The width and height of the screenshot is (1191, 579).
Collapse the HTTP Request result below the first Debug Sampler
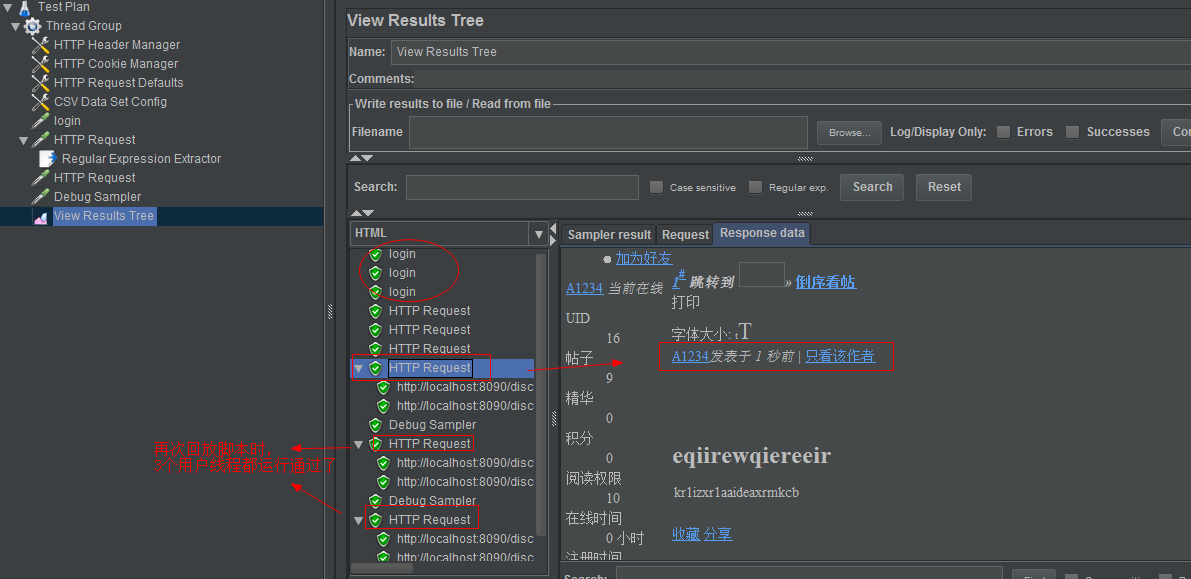pyautogui.click(x=359, y=444)
